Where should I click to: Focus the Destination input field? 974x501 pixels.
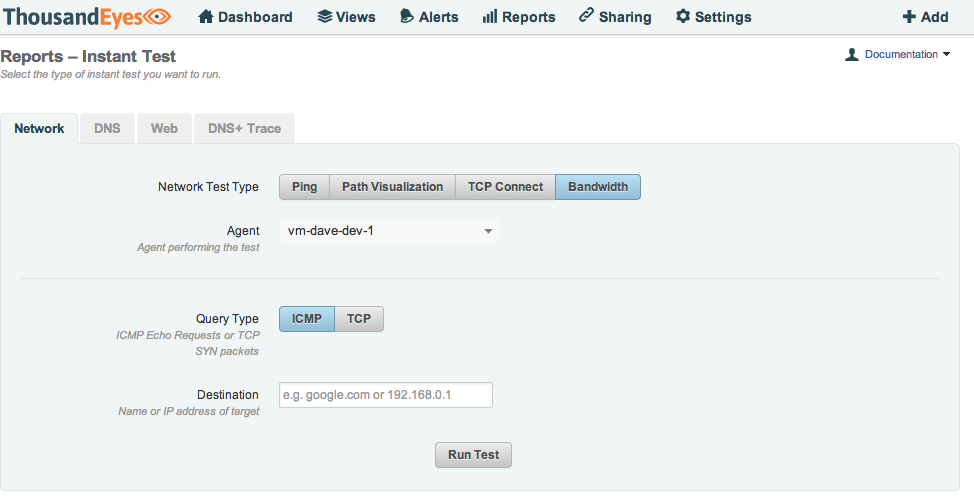click(386, 395)
